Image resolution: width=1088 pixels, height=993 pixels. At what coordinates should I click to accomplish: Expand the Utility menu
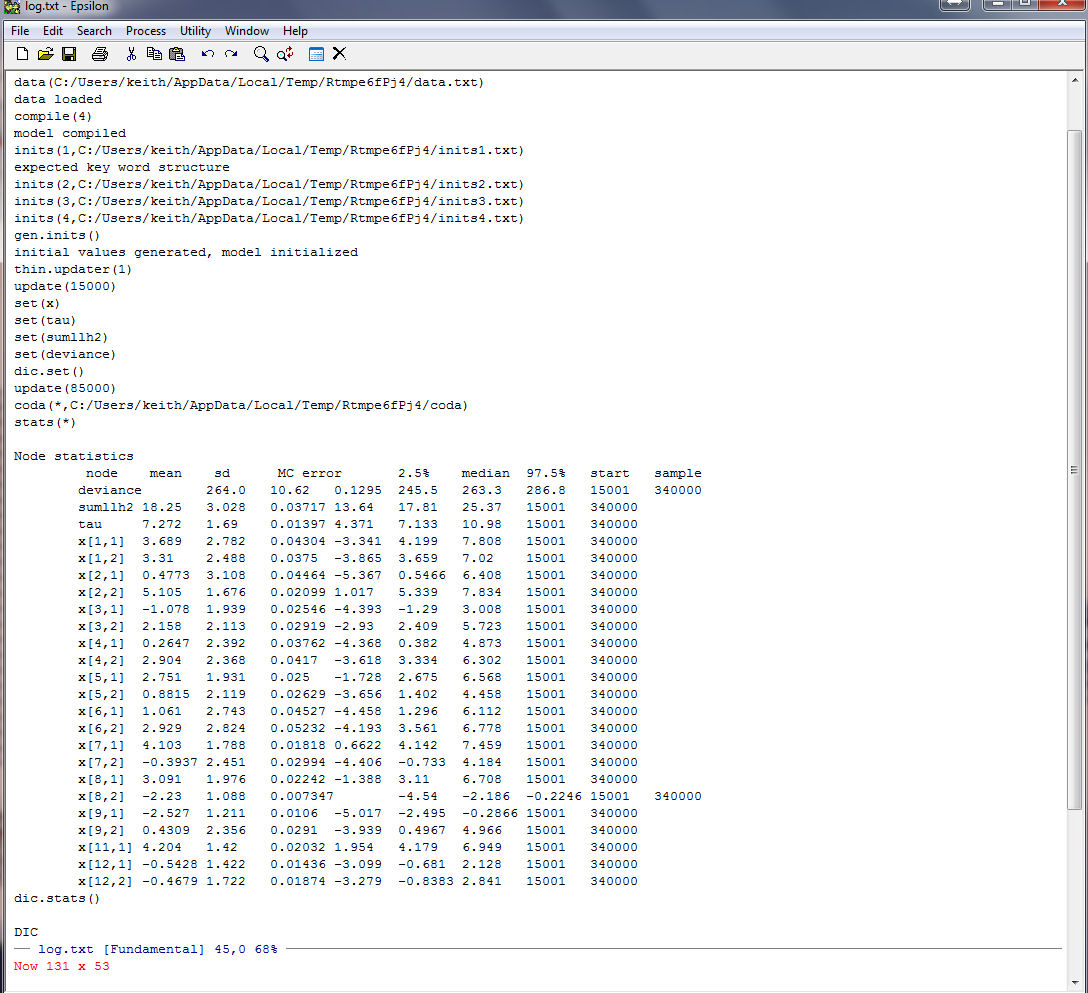pos(195,31)
